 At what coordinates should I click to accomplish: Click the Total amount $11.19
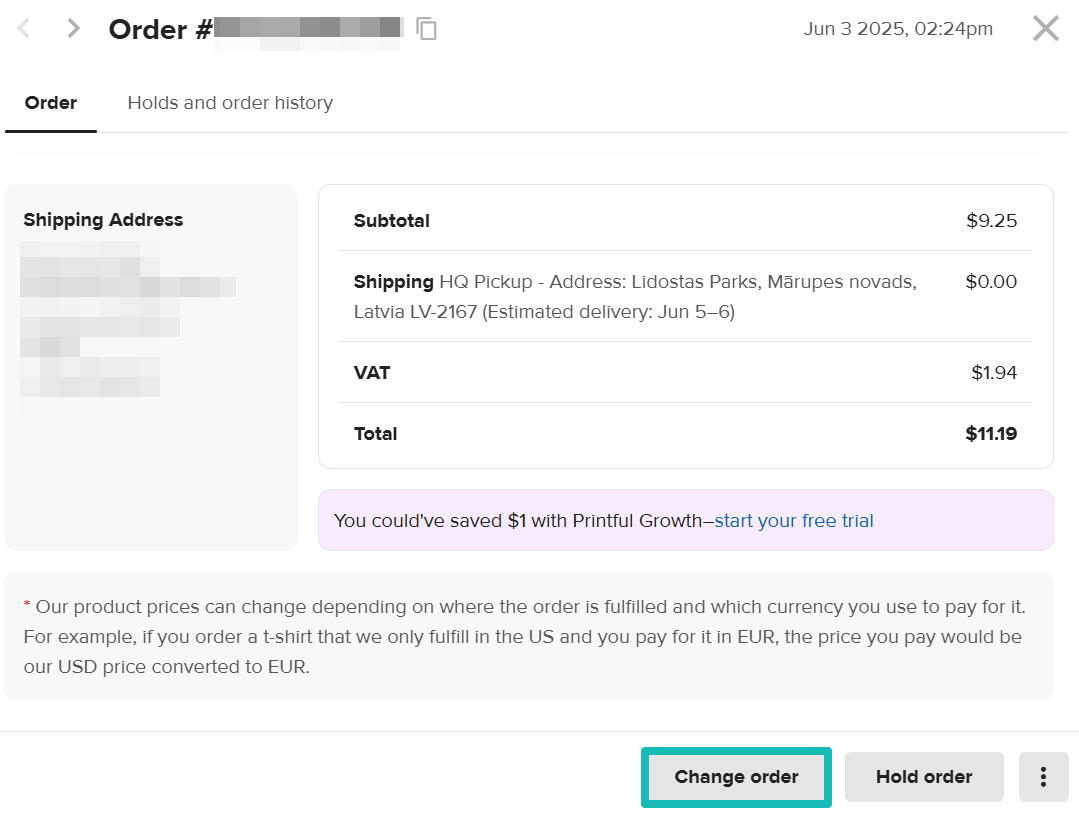(x=991, y=434)
